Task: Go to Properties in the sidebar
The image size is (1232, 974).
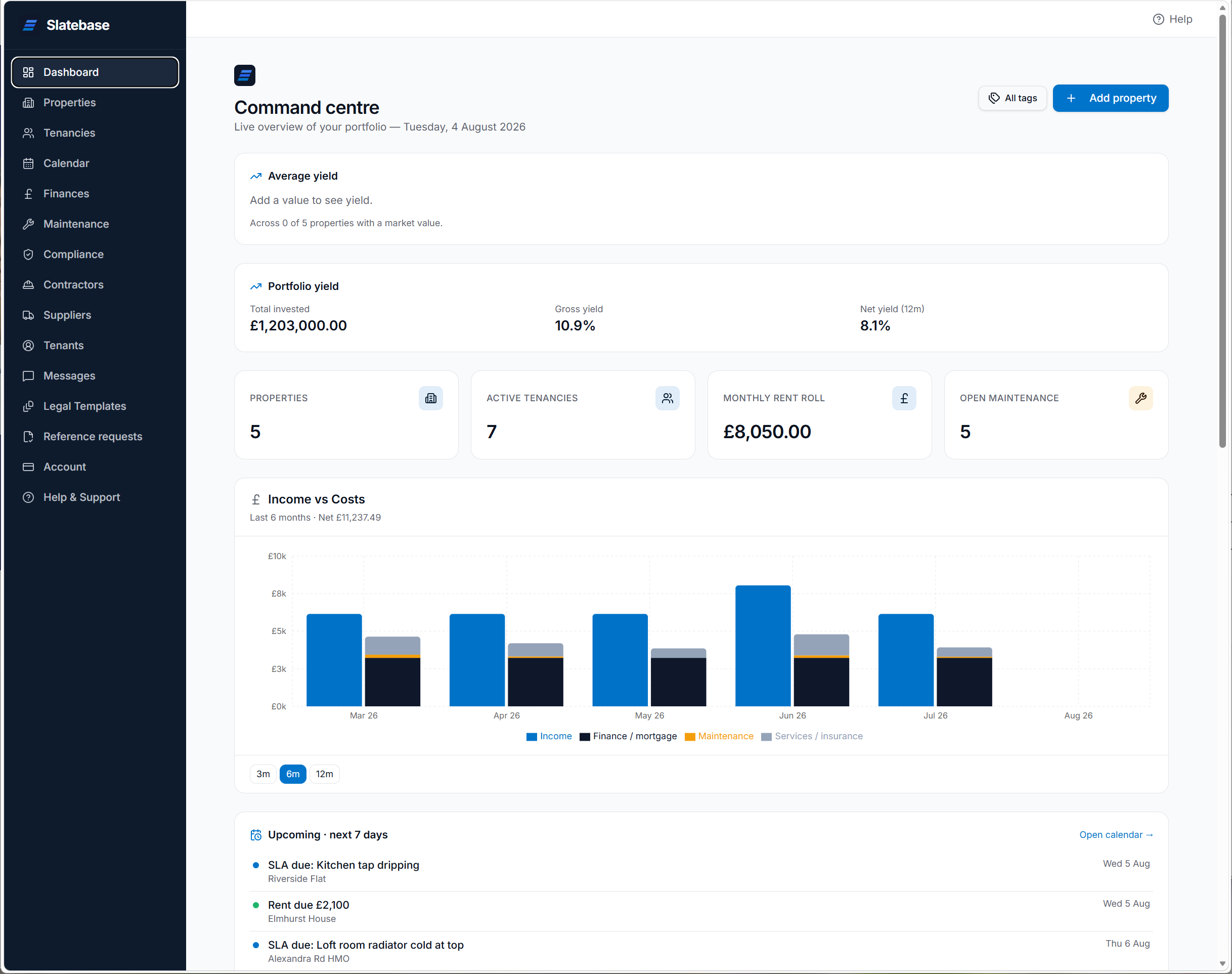Action: [95, 103]
